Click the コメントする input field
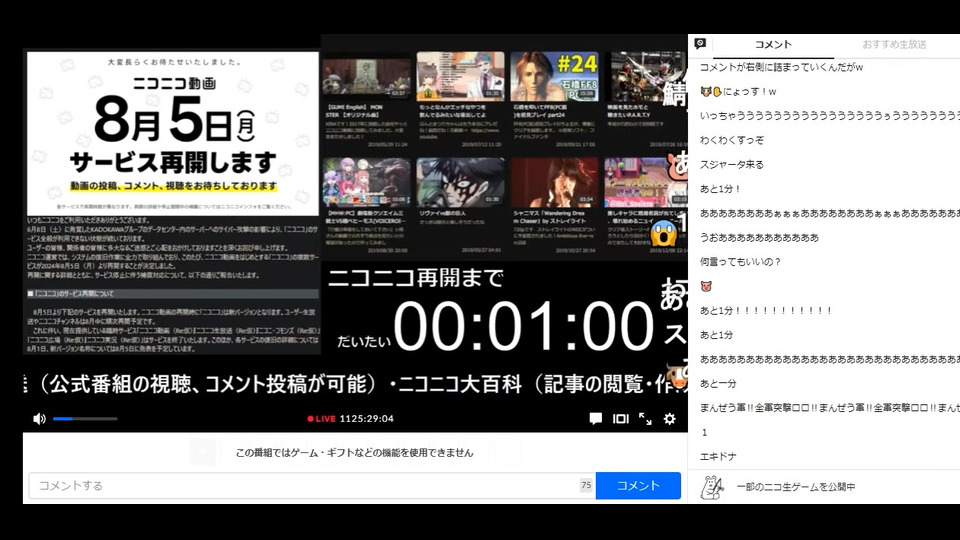This screenshot has height=540, width=960. click(312, 486)
